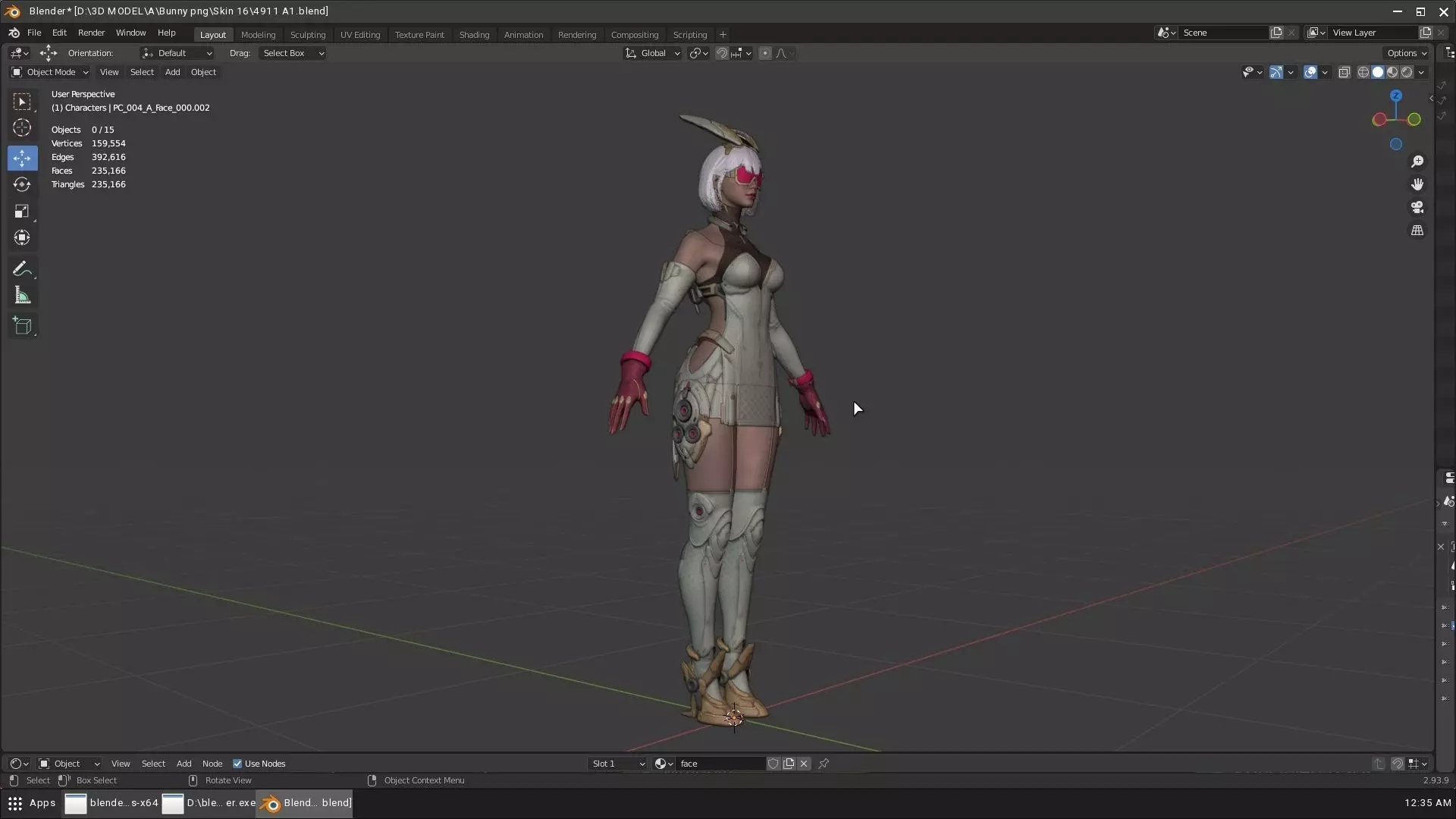Toggle Show Gizmo button

tap(1276, 72)
